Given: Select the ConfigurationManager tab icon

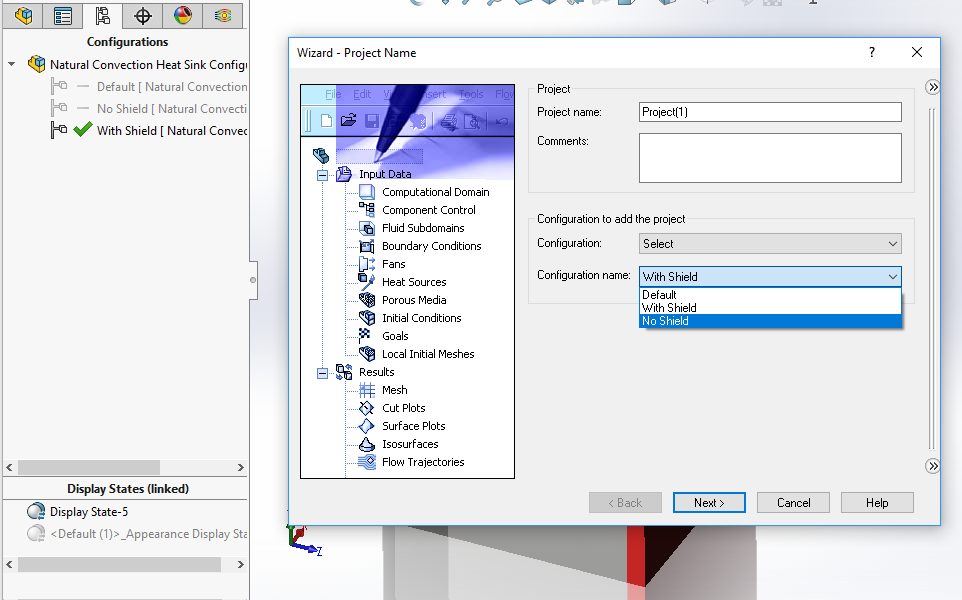Looking at the screenshot, I should click(102, 15).
